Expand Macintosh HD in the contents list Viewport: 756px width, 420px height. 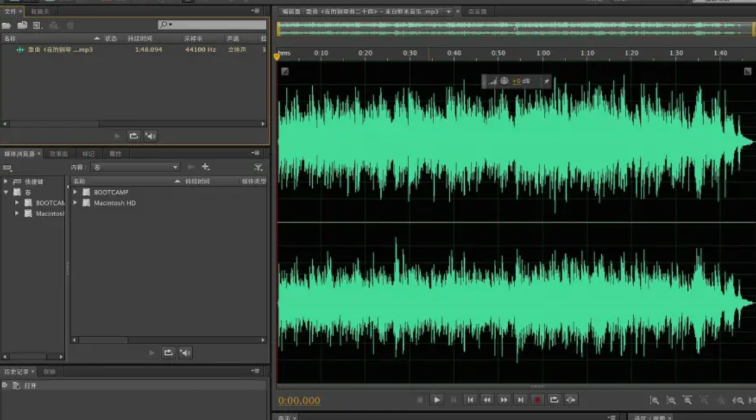click(75, 203)
